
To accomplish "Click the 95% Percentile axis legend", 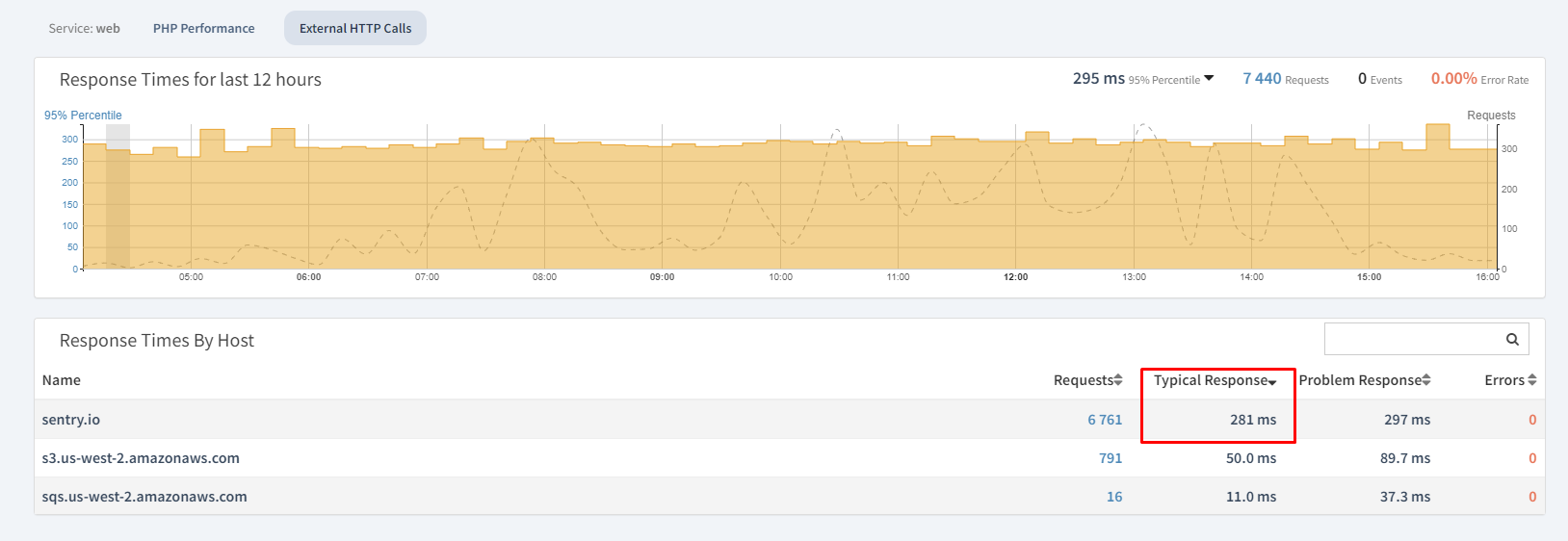I will pyautogui.click(x=83, y=116).
